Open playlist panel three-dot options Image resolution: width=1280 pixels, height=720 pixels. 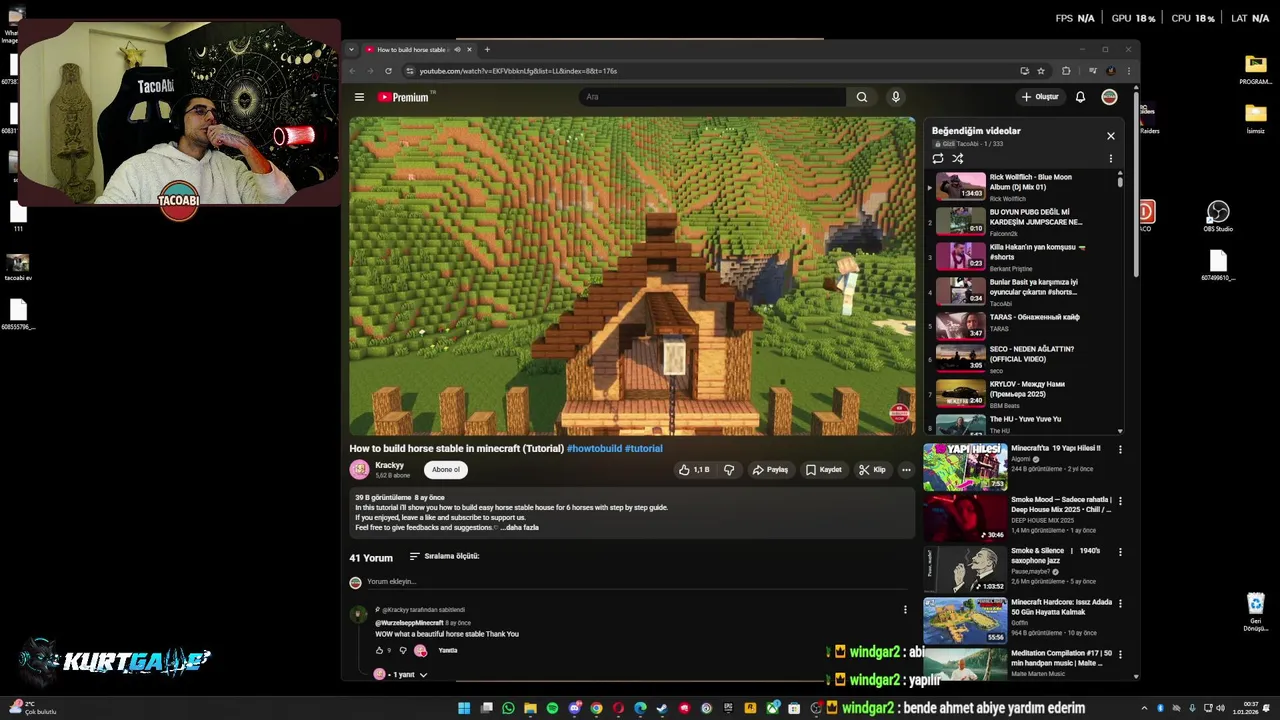coord(1110,158)
